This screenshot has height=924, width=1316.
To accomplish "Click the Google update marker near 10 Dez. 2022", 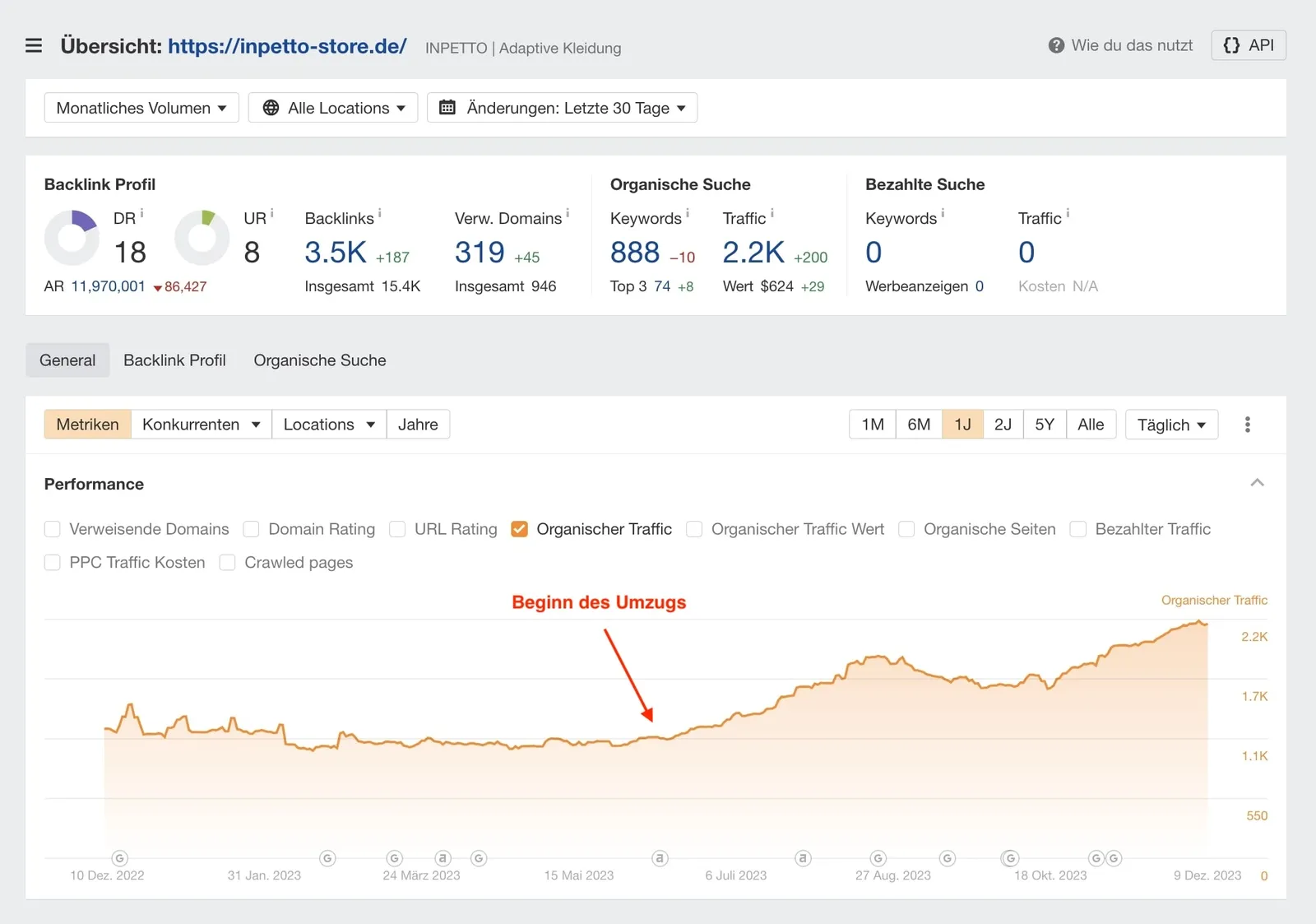I will pyautogui.click(x=119, y=858).
